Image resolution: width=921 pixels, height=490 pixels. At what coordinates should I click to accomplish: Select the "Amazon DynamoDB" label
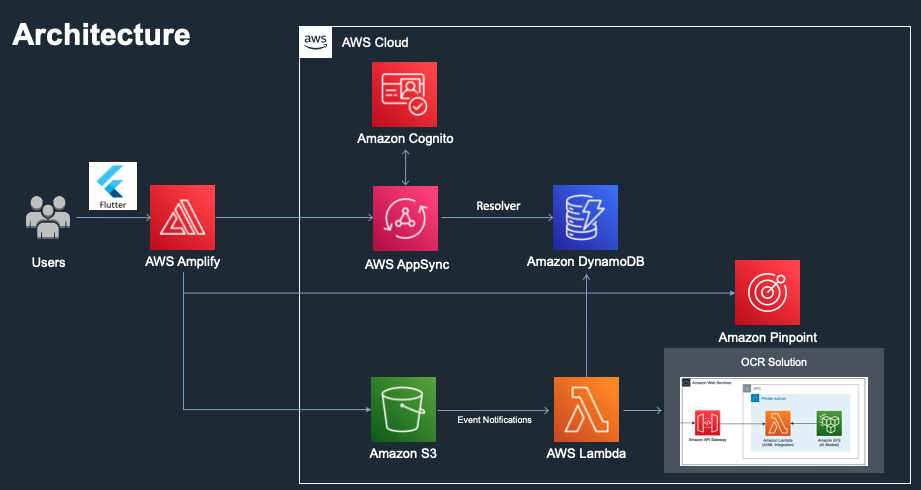(585, 261)
